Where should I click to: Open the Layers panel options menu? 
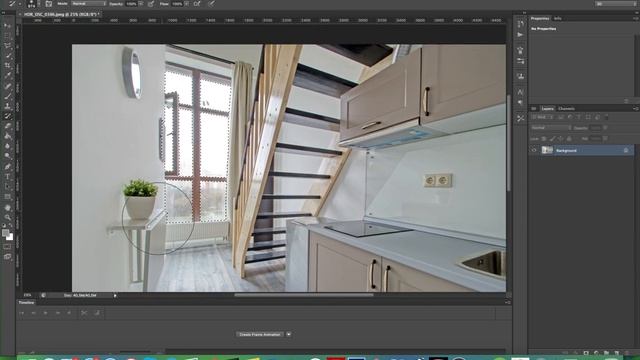(635, 109)
